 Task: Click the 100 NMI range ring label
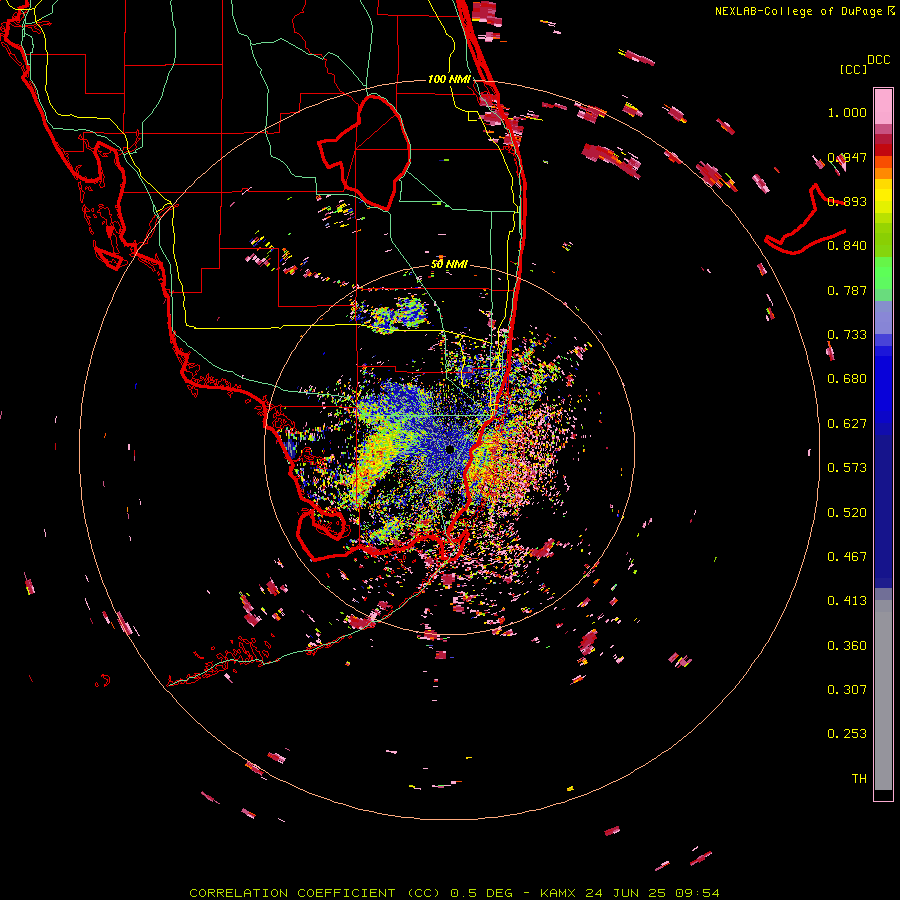point(449,79)
